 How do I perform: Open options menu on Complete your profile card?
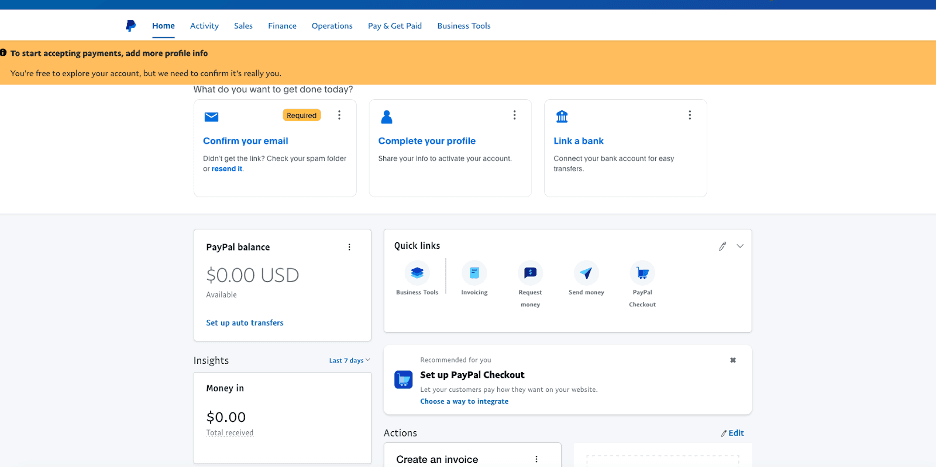[x=515, y=115]
